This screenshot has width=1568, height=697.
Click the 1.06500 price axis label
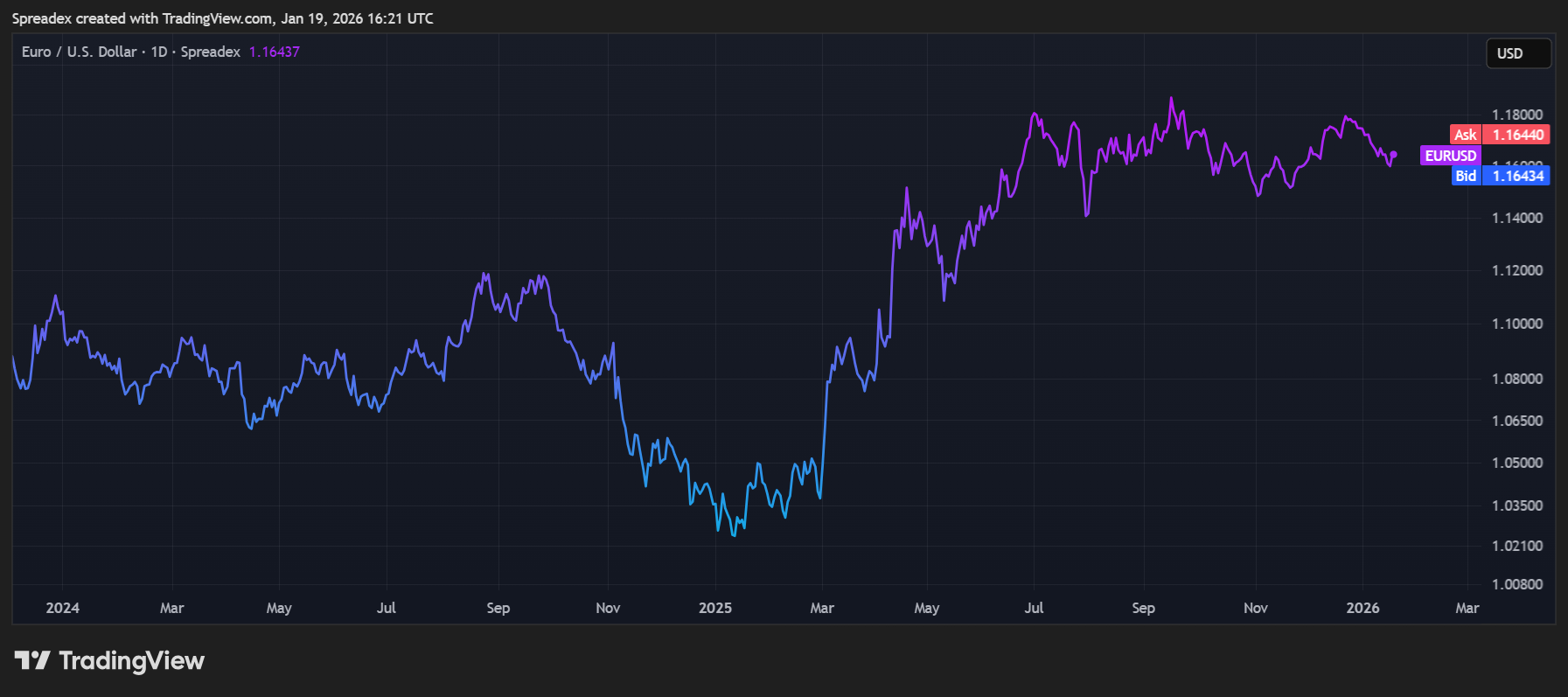coord(1517,421)
